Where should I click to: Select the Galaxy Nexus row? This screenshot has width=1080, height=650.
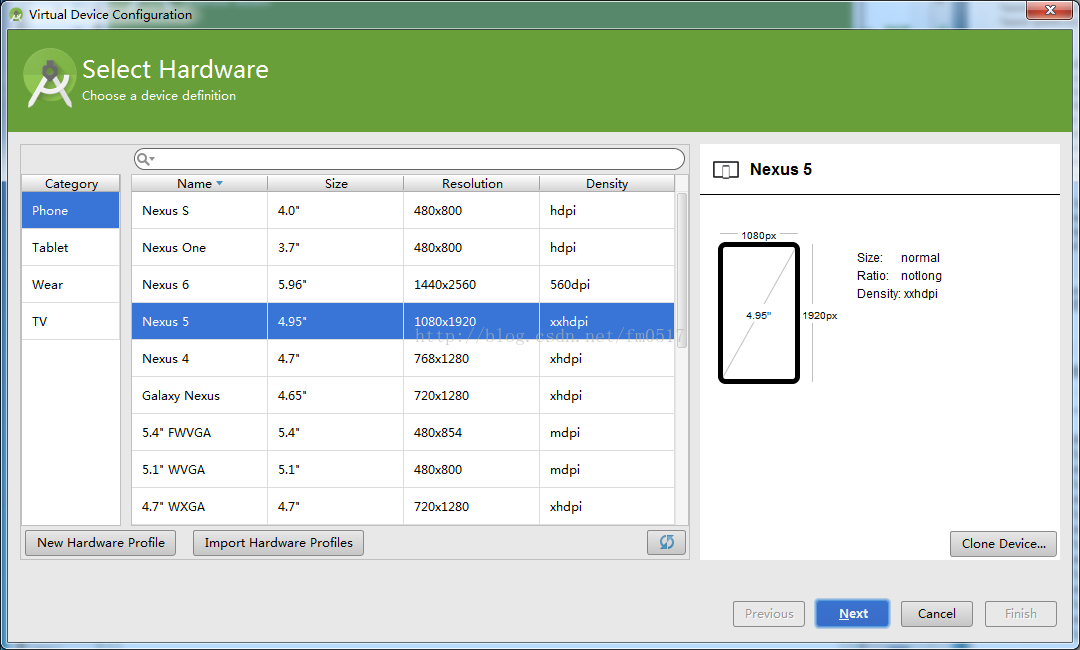pos(403,395)
